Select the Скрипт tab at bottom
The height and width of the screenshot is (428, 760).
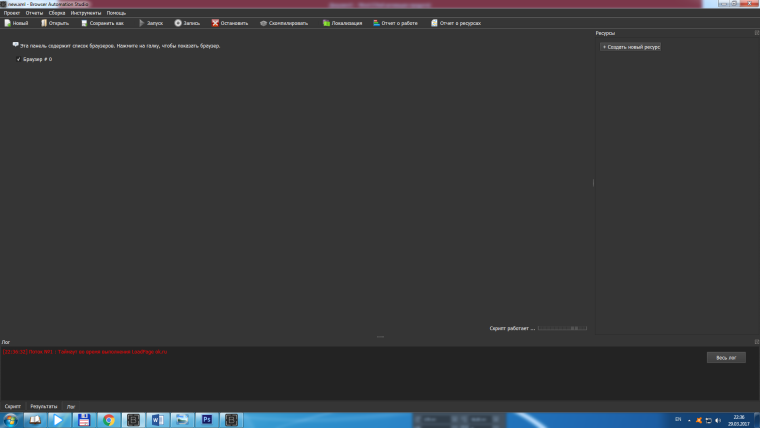[x=13, y=407]
